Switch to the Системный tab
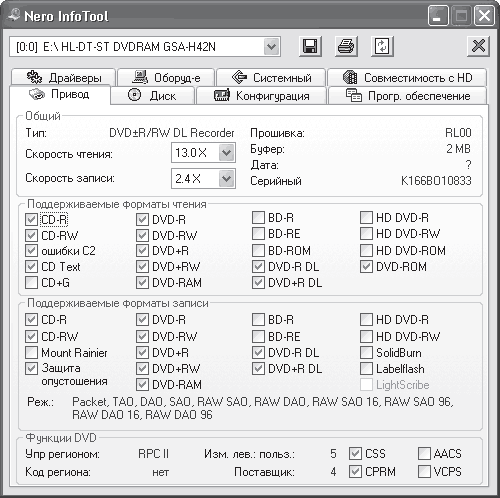This screenshot has height=498, width=500. pos(271,78)
